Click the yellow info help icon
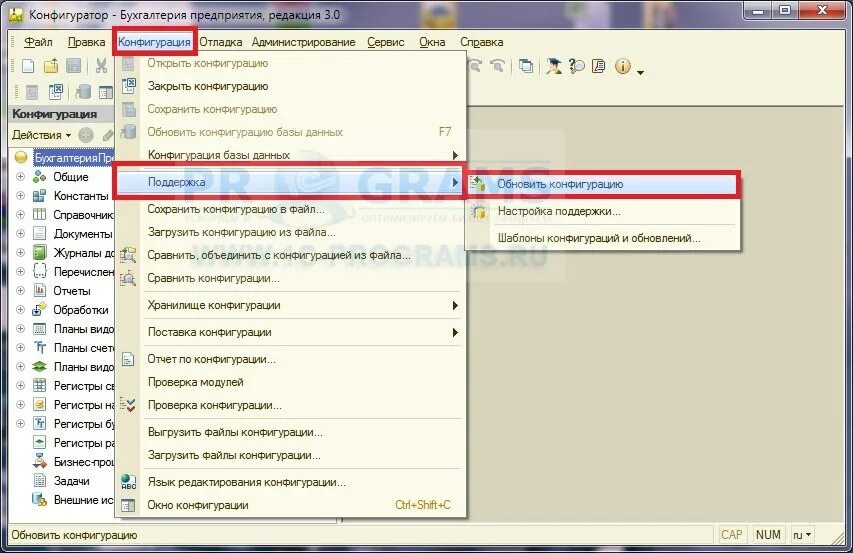Image resolution: width=853 pixels, height=553 pixels. point(623,66)
